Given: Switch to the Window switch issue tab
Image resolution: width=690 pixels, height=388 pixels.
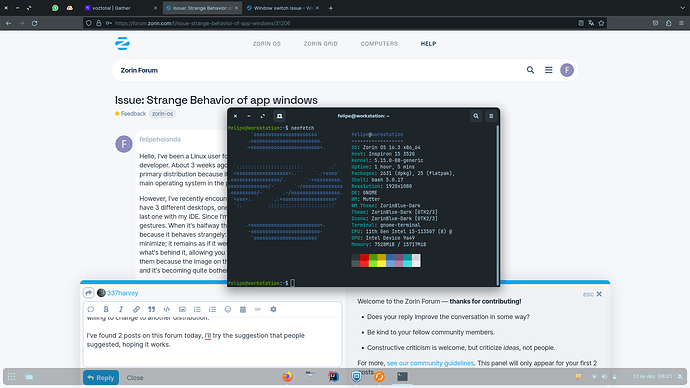Looking at the screenshot, I should [x=283, y=8].
